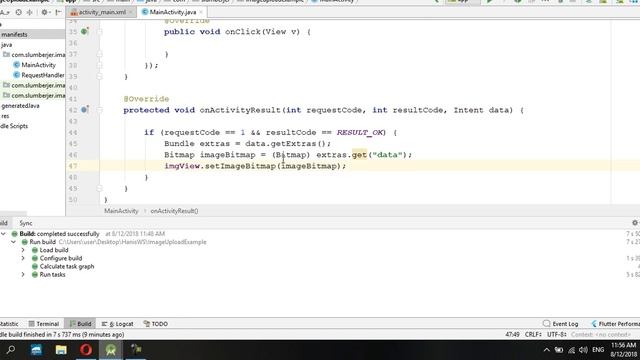Click the gutter override icon on line 42

coord(84,110)
